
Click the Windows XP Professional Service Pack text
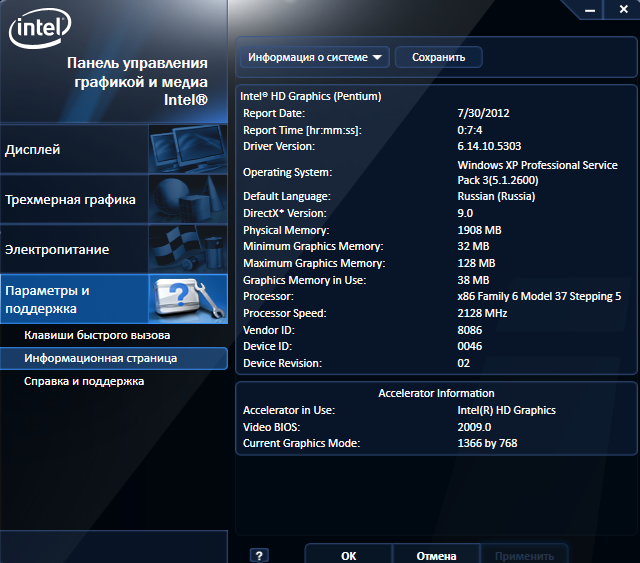tap(537, 172)
